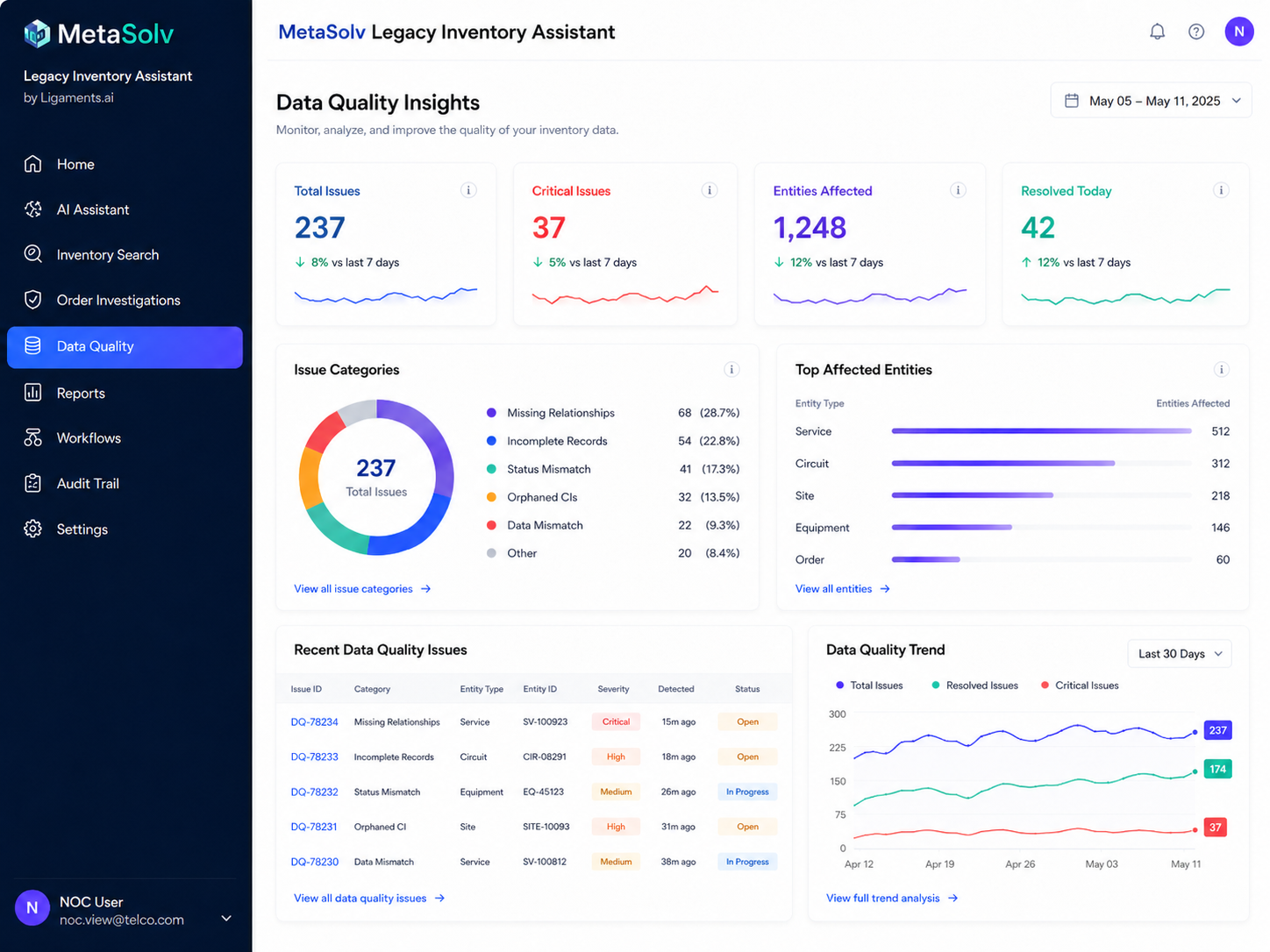Click the Audit Trail clipboard icon

coord(33,483)
